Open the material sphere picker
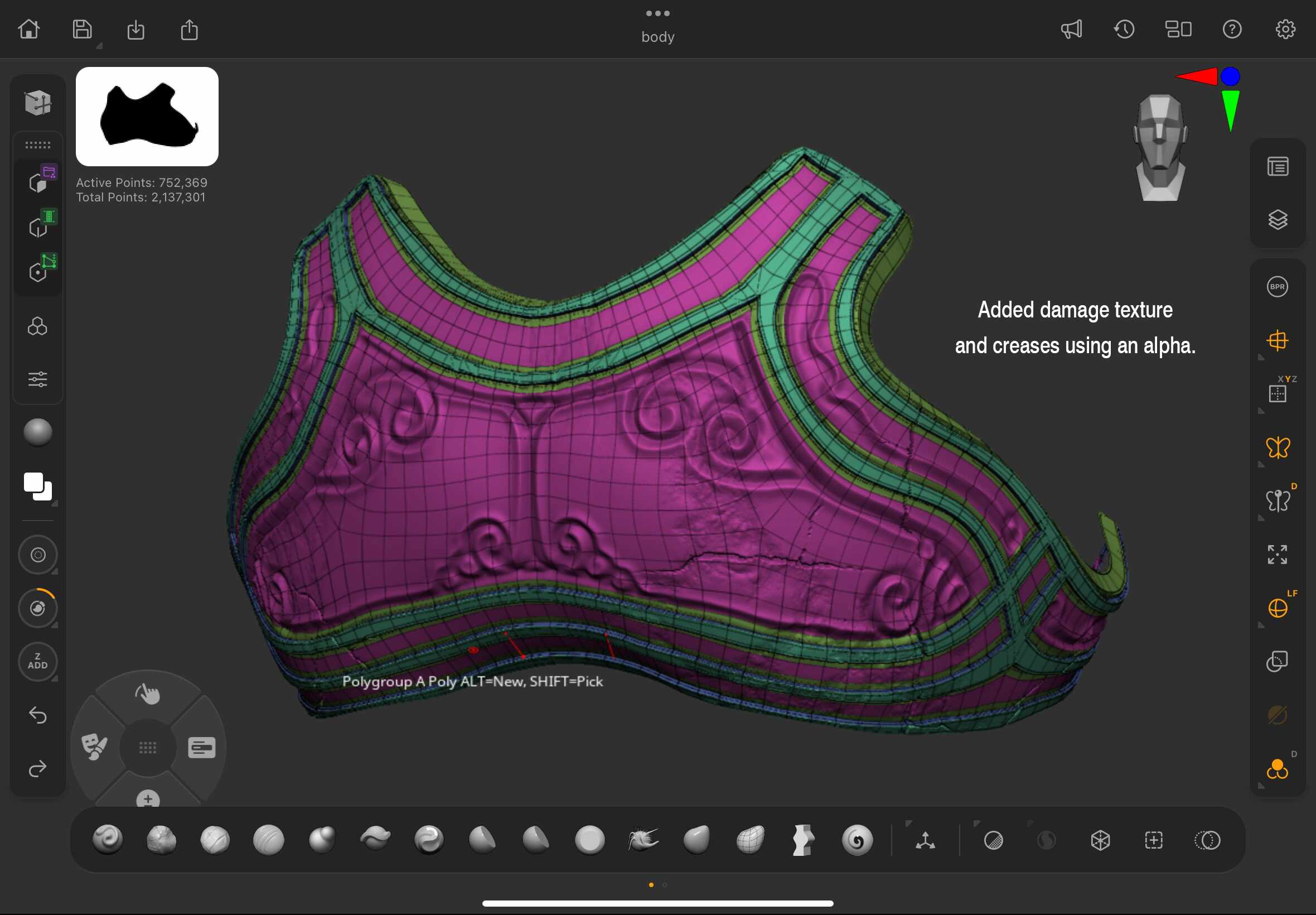 (x=38, y=432)
